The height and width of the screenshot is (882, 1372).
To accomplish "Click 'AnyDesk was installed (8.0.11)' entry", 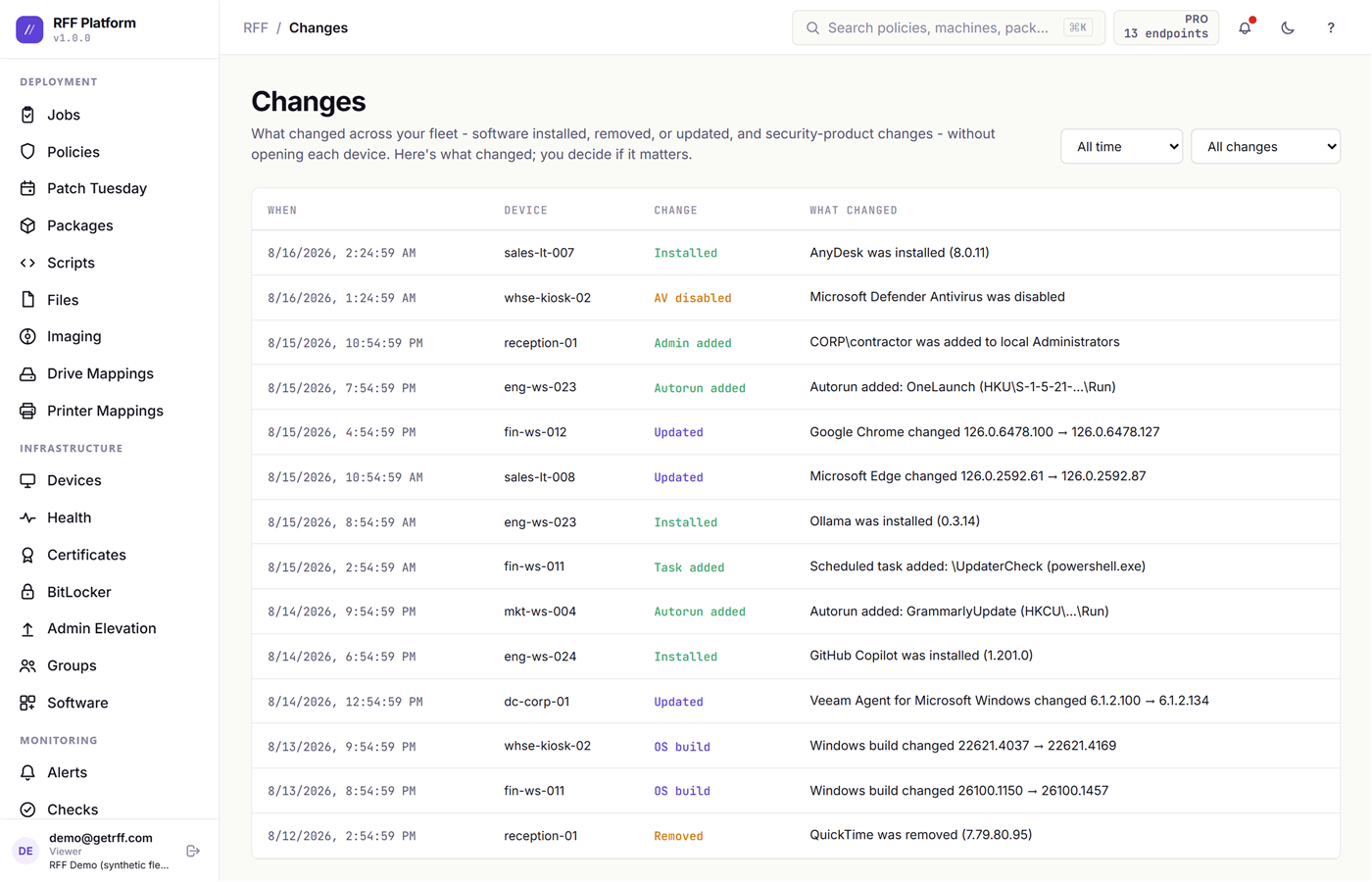I will click(x=899, y=253).
